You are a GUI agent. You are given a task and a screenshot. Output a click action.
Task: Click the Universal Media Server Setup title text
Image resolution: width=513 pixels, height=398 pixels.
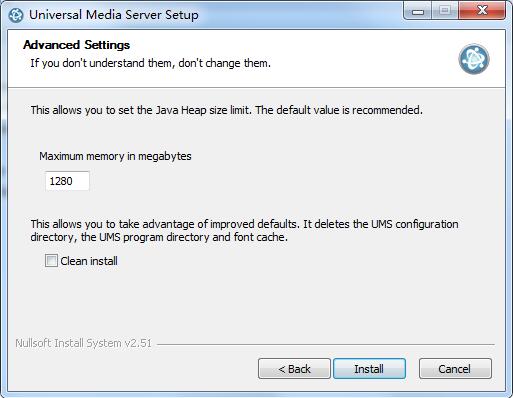click(114, 15)
